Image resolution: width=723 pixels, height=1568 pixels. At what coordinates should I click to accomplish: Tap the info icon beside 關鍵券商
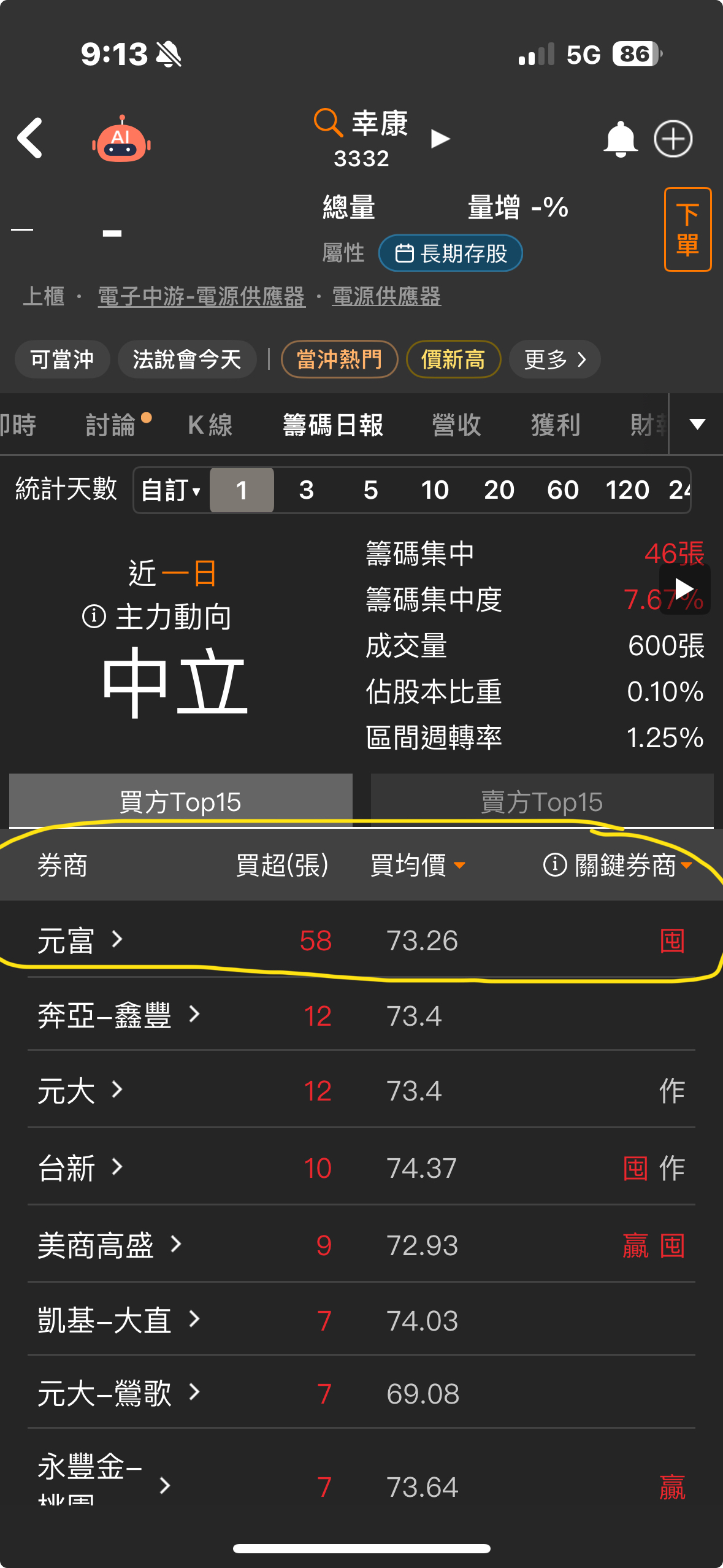pos(555,865)
